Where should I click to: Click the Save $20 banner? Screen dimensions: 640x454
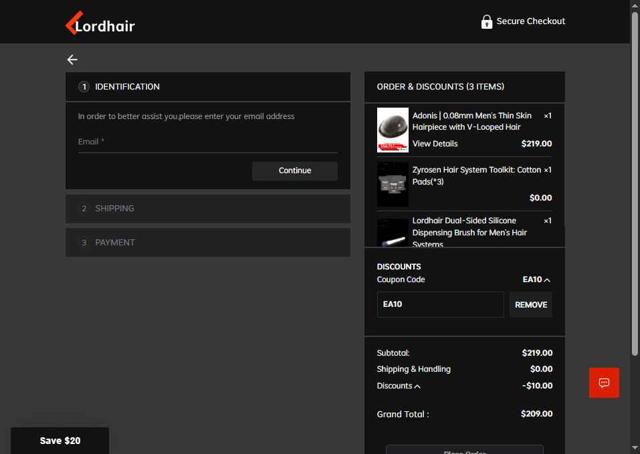(x=60, y=441)
